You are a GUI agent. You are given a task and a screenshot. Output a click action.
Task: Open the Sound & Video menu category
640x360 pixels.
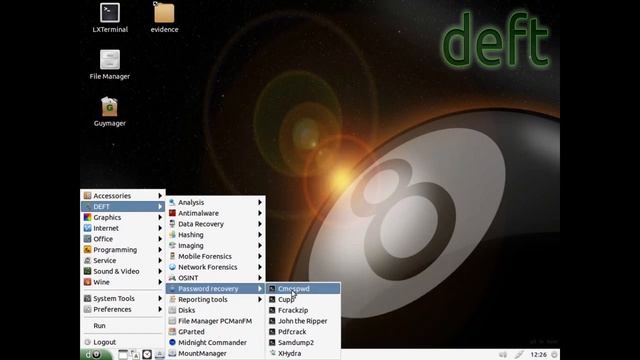coord(123,271)
